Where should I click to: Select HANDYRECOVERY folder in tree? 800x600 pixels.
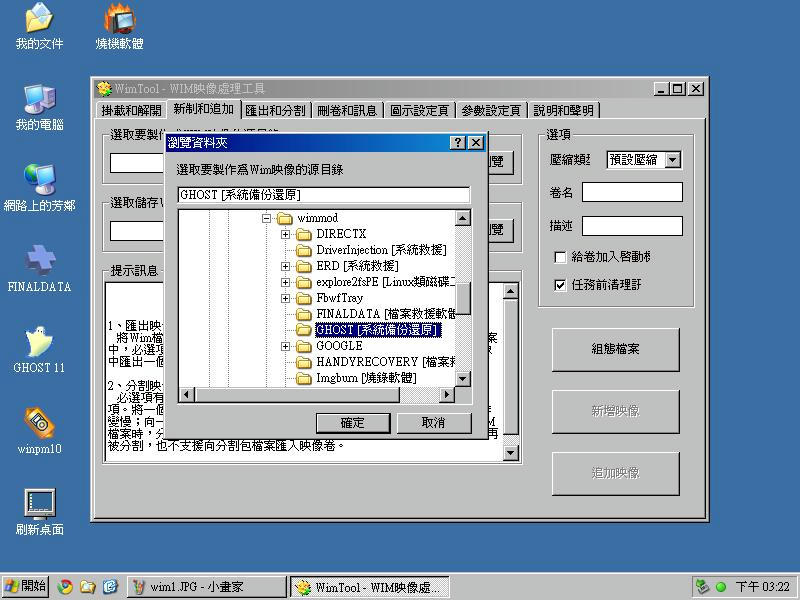(x=386, y=362)
